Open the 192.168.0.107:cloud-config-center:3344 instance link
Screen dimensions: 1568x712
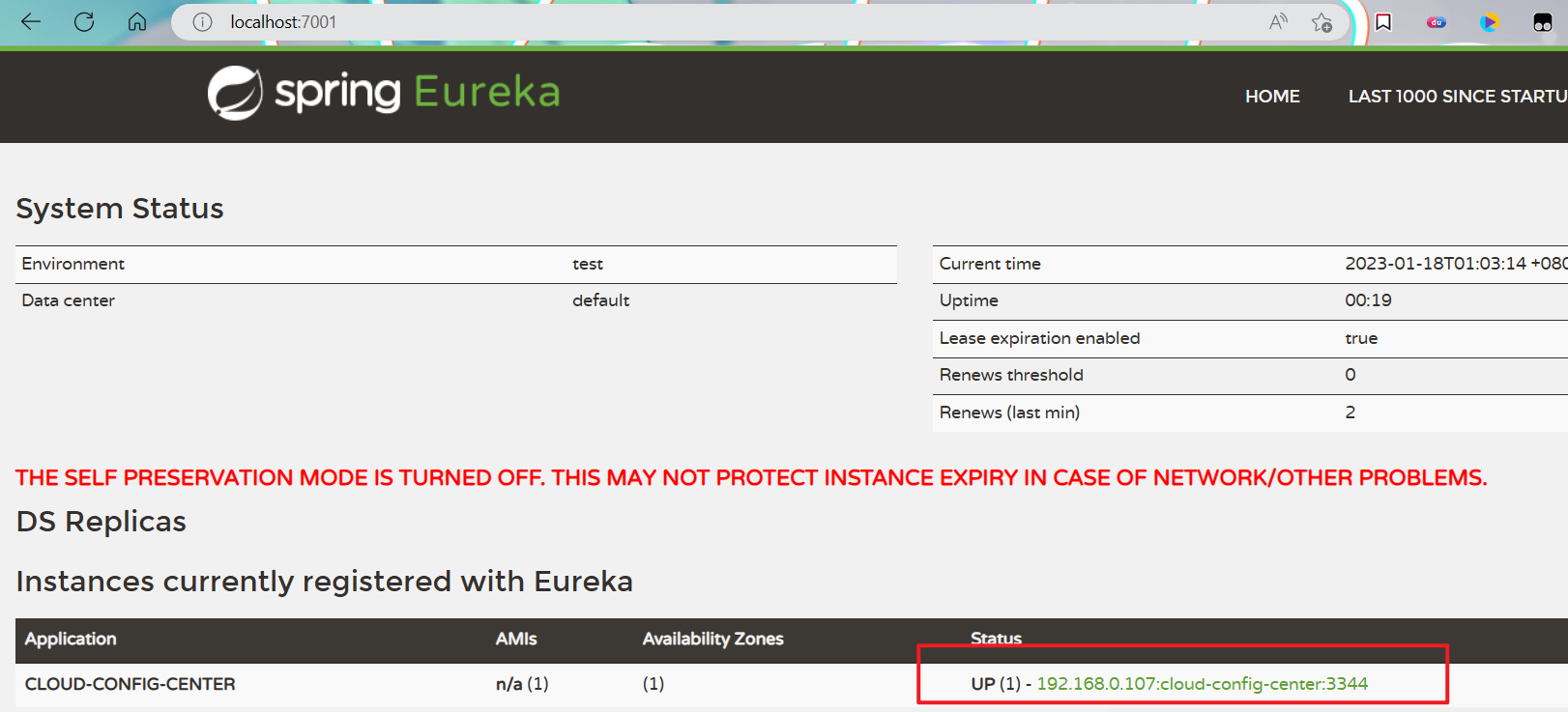(x=1203, y=684)
